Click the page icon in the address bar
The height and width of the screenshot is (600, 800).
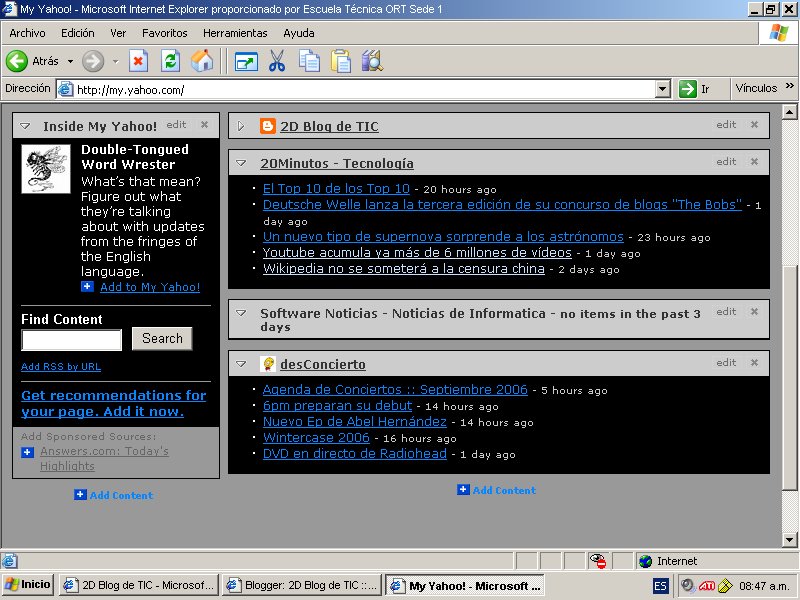pos(65,89)
